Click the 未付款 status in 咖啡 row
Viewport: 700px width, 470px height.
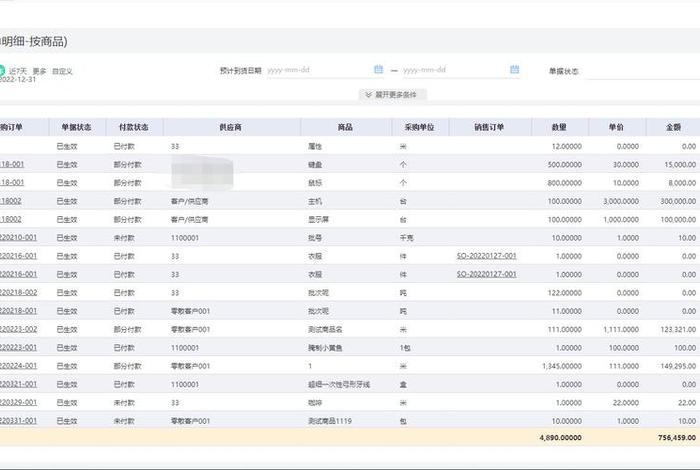tap(124, 403)
